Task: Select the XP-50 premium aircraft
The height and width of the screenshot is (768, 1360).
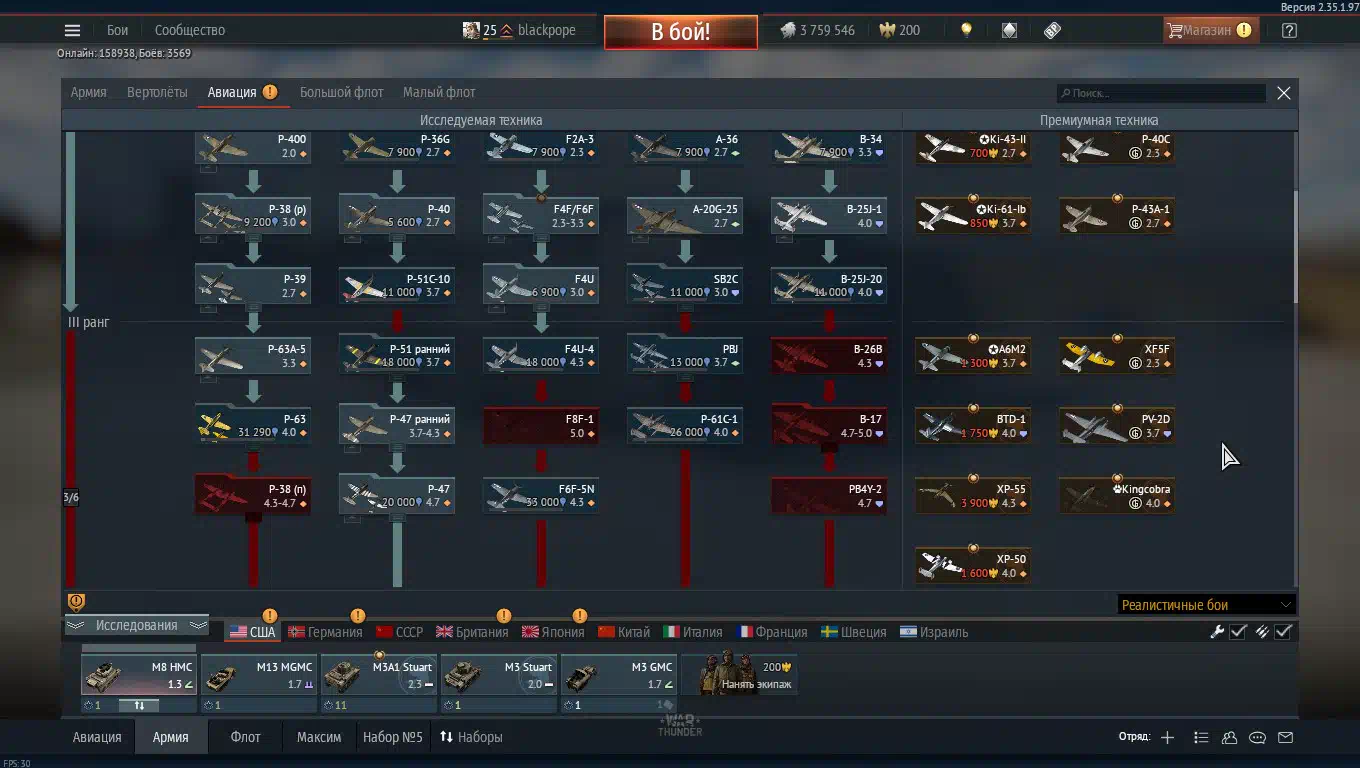Action: click(973, 565)
